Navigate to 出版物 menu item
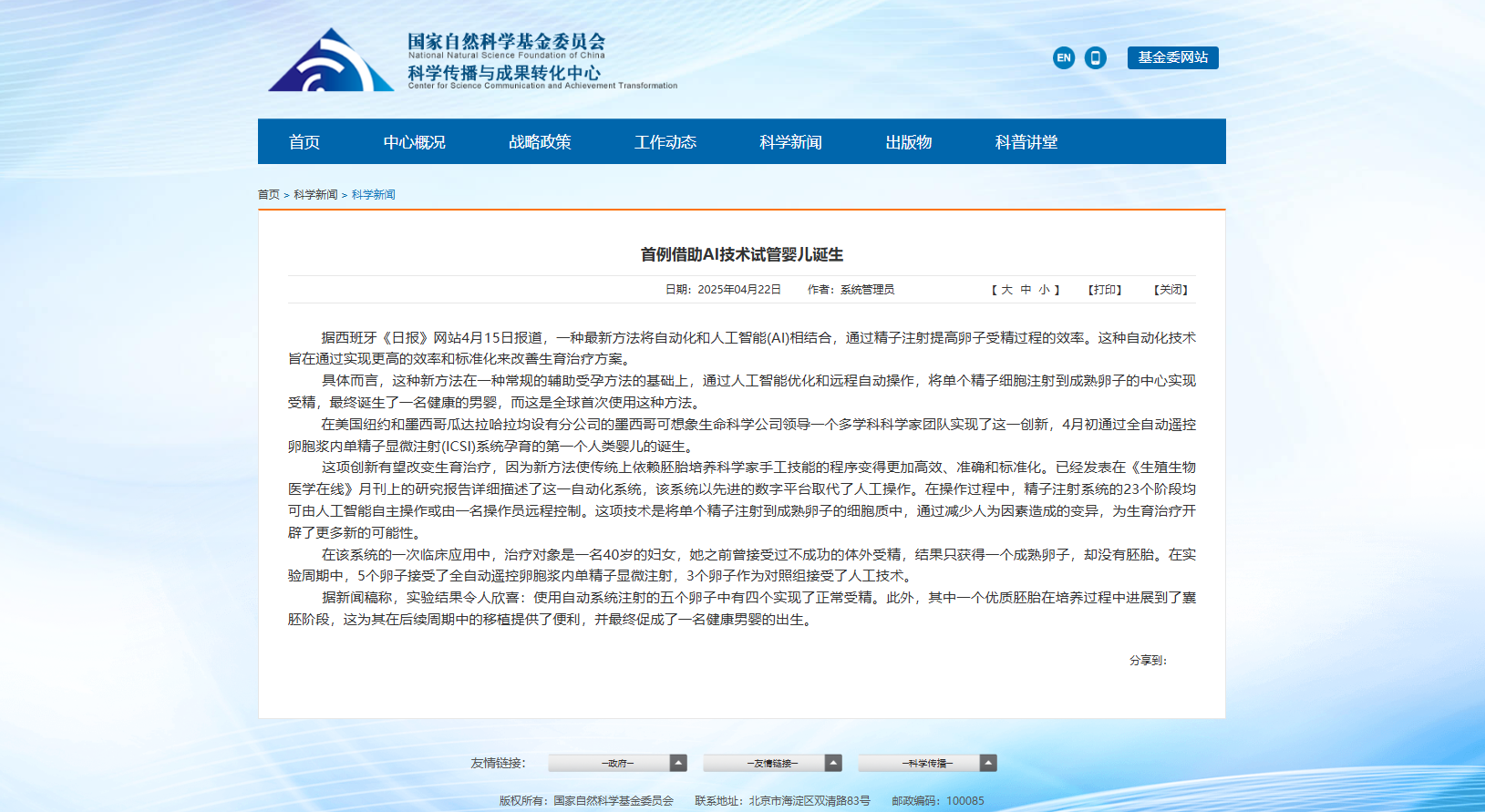Screen dimensions: 1485x812 (x=908, y=142)
